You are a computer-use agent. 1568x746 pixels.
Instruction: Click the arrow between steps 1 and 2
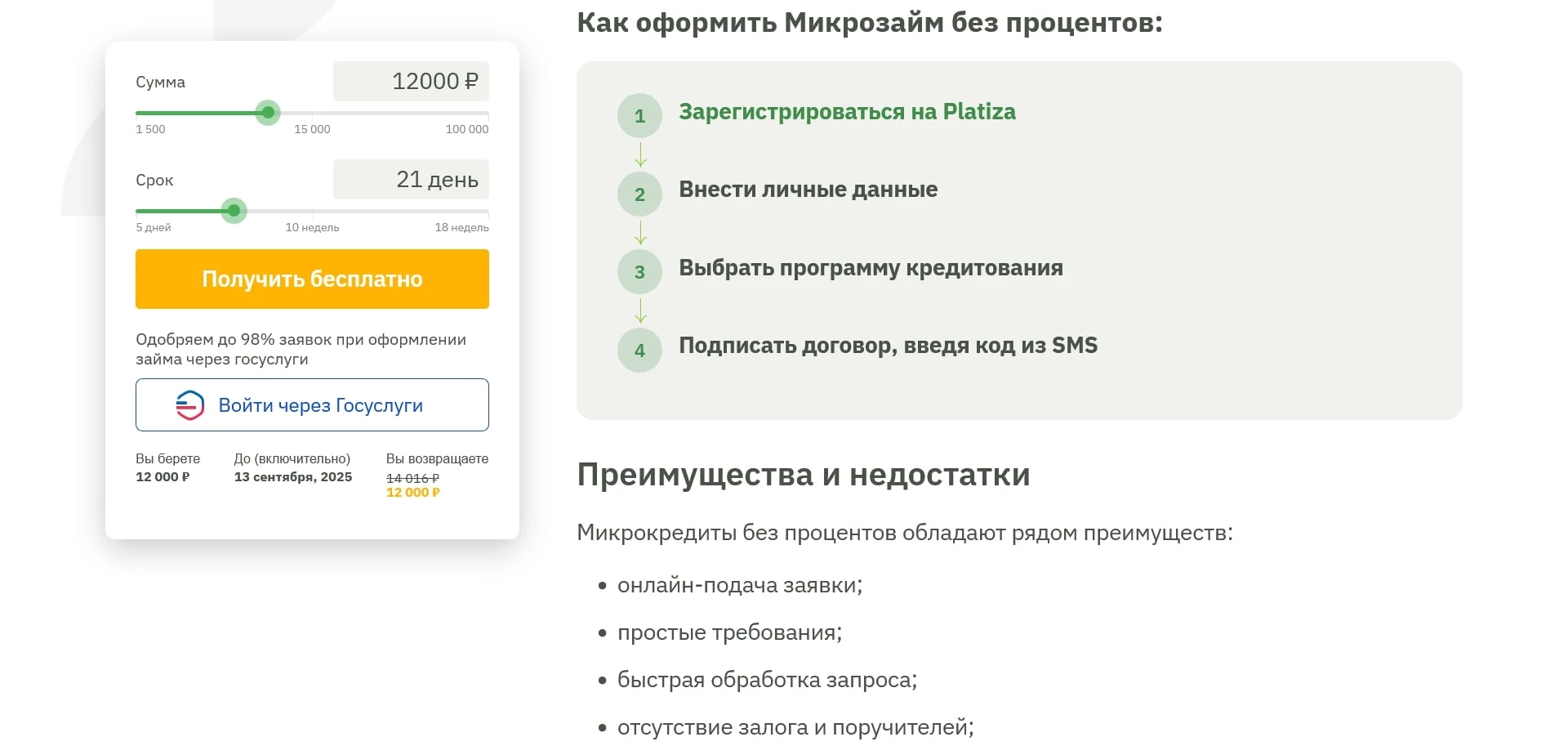[643, 153]
